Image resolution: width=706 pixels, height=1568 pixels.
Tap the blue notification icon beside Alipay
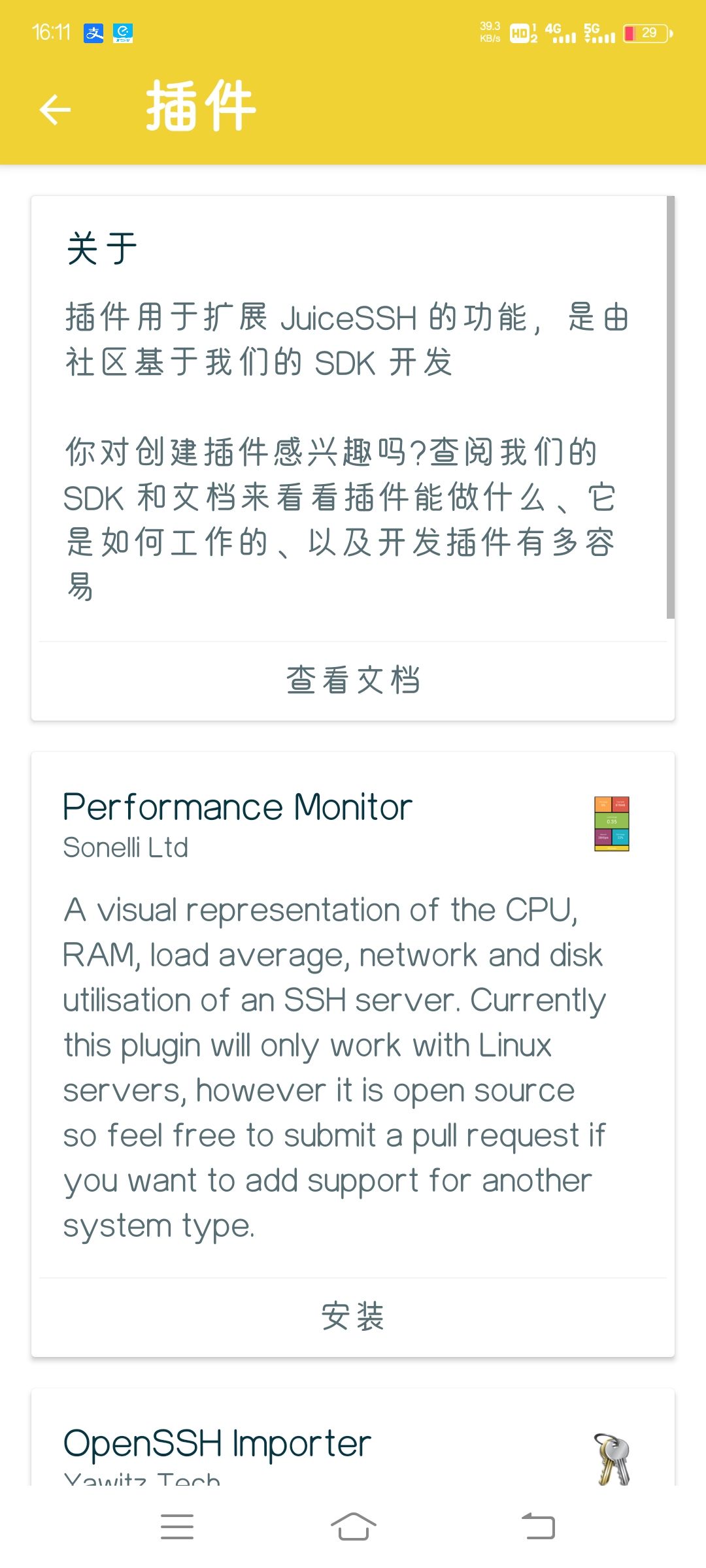point(123,33)
